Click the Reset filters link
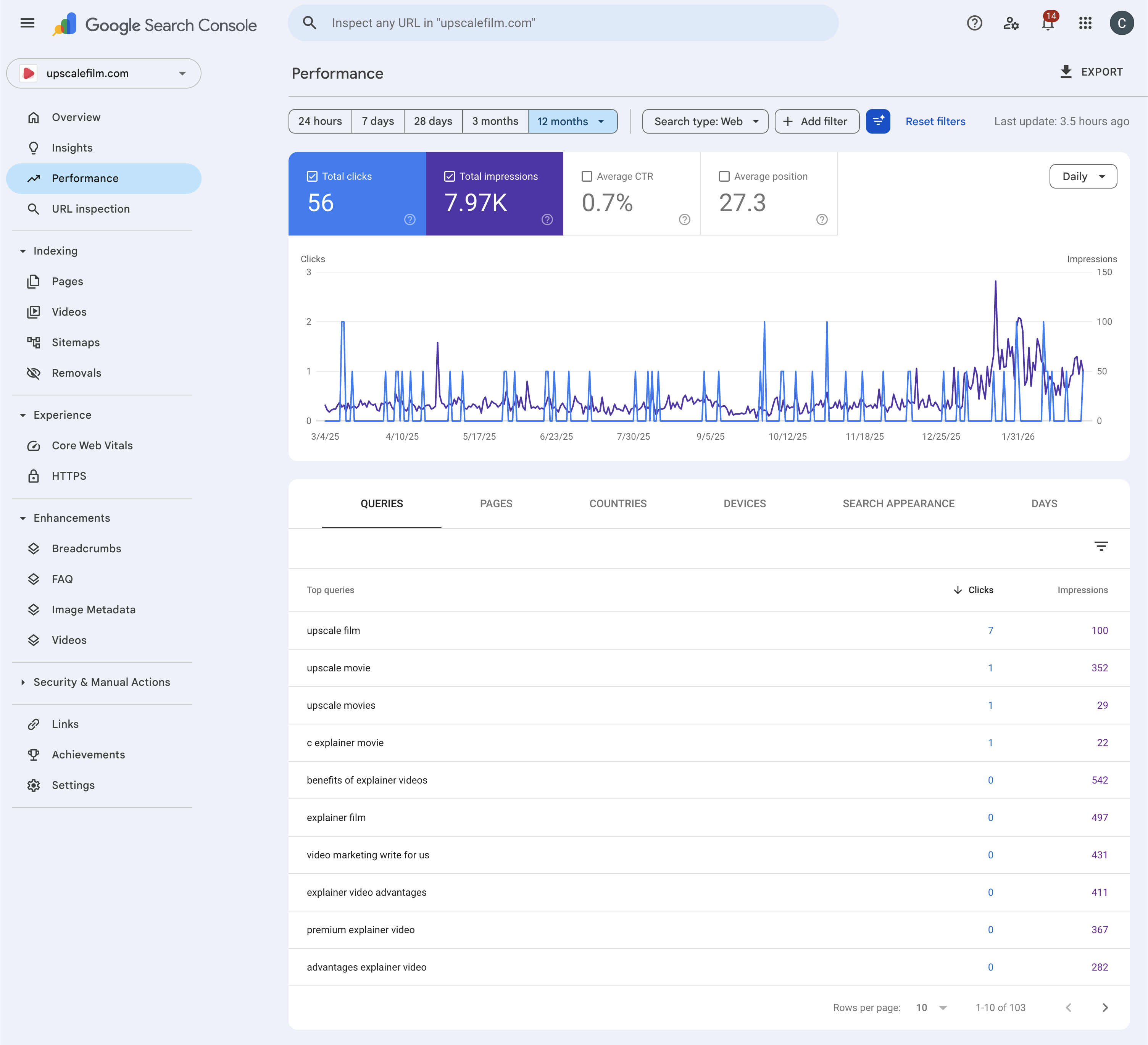Image resolution: width=1148 pixels, height=1045 pixels. [935, 121]
